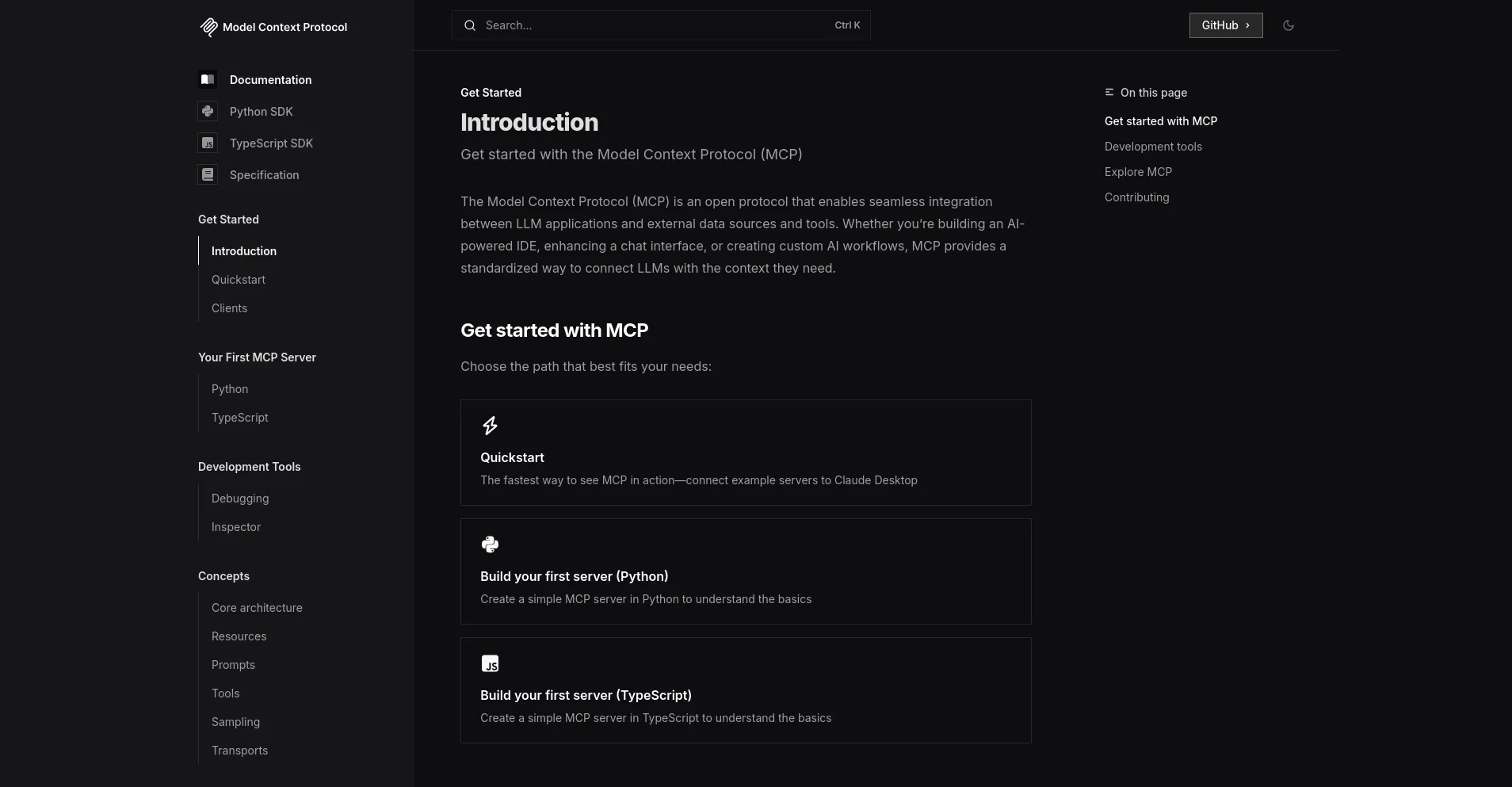Open Quickstart in the sidebar
Image resolution: width=1512 pixels, height=787 pixels.
click(239, 280)
